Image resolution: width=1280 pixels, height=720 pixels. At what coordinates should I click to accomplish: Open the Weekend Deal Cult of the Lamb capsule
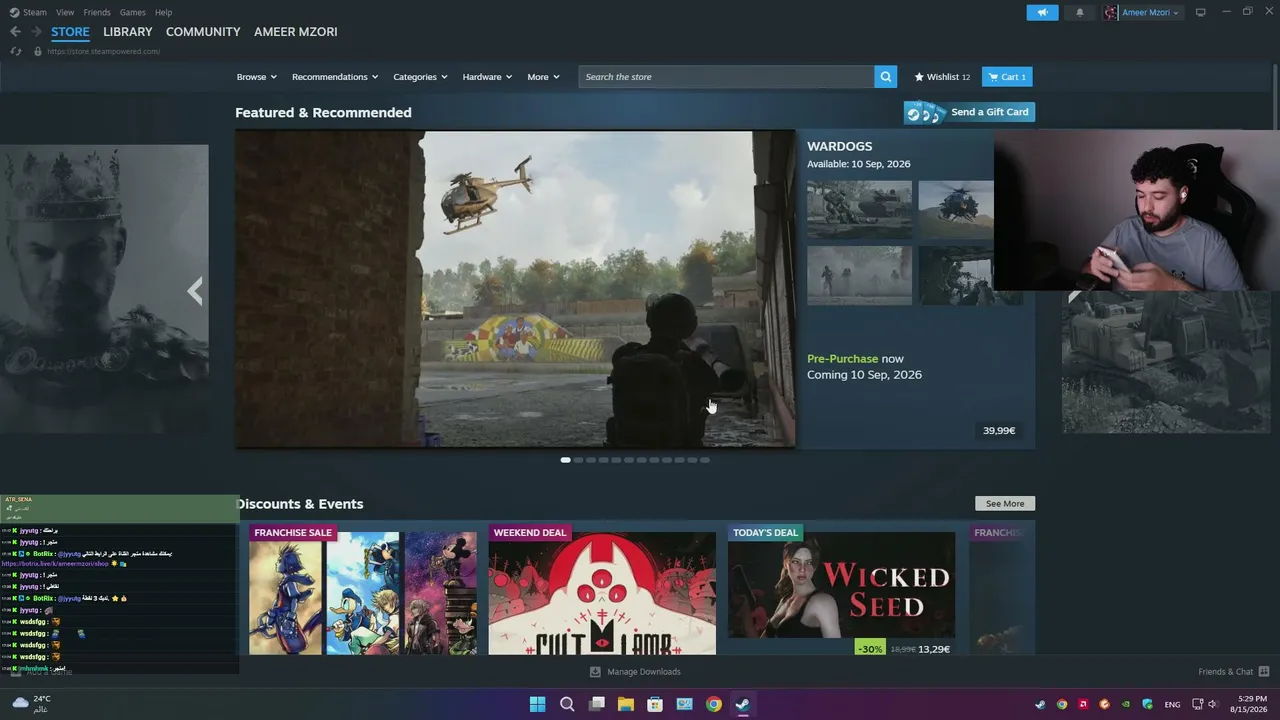tap(602, 590)
